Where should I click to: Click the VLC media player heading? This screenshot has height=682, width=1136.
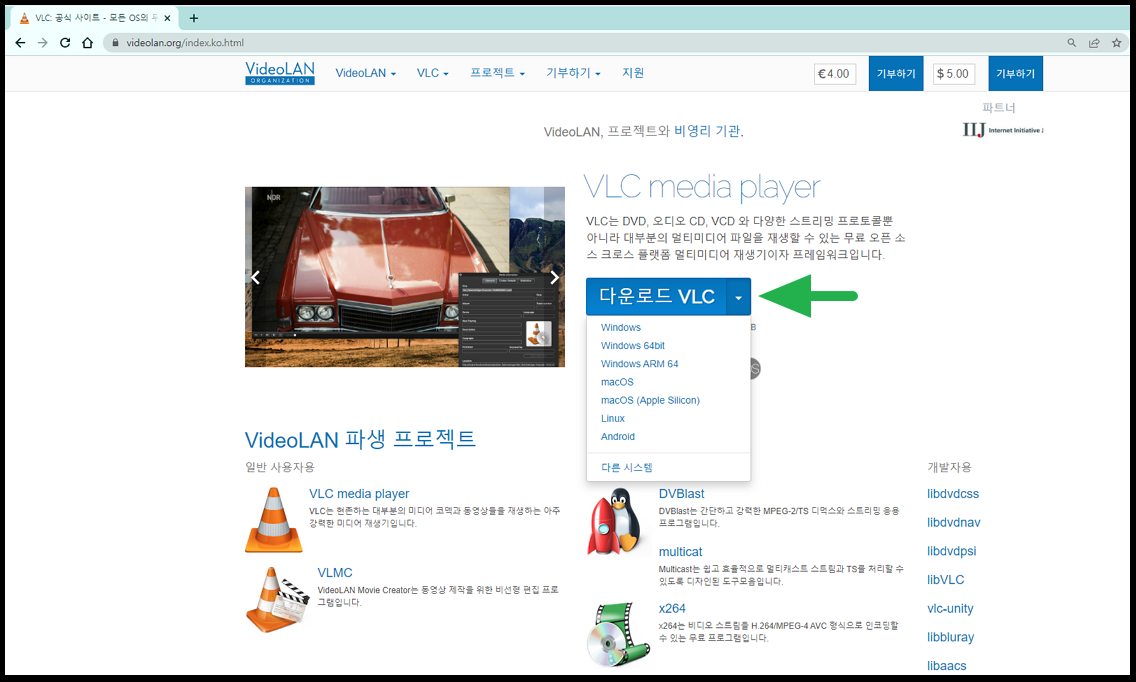(701, 188)
